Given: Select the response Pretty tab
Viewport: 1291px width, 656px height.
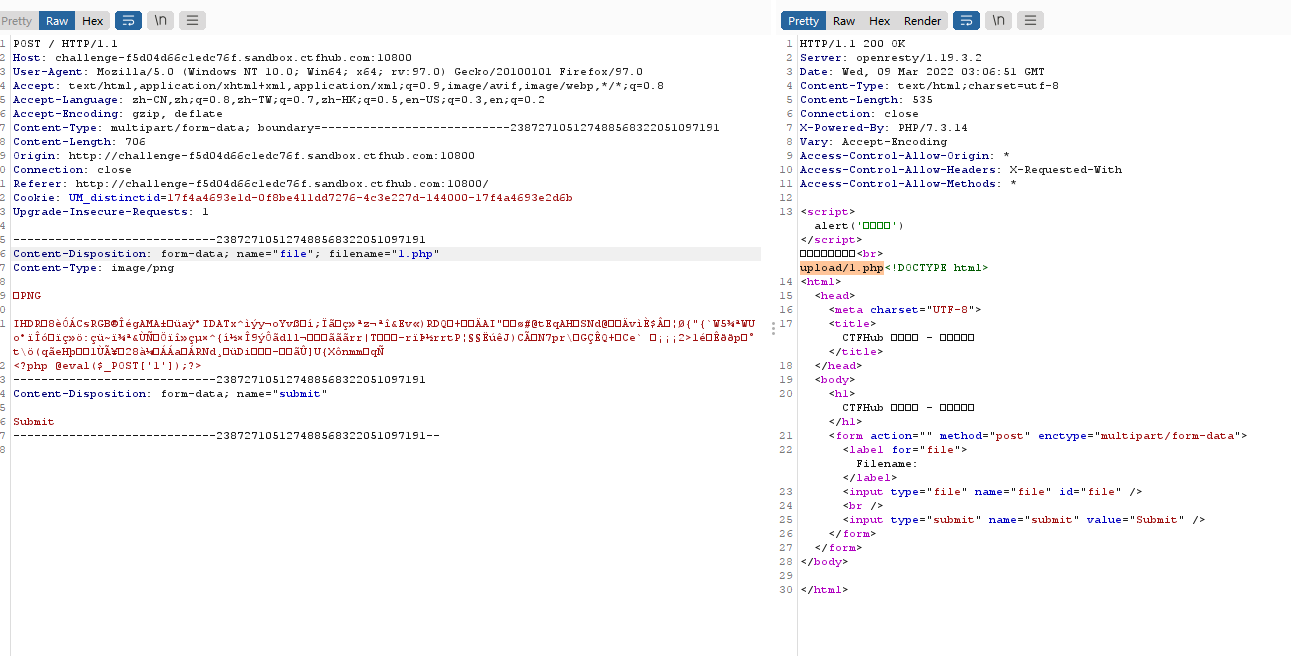Looking at the screenshot, I should [803, 21].
